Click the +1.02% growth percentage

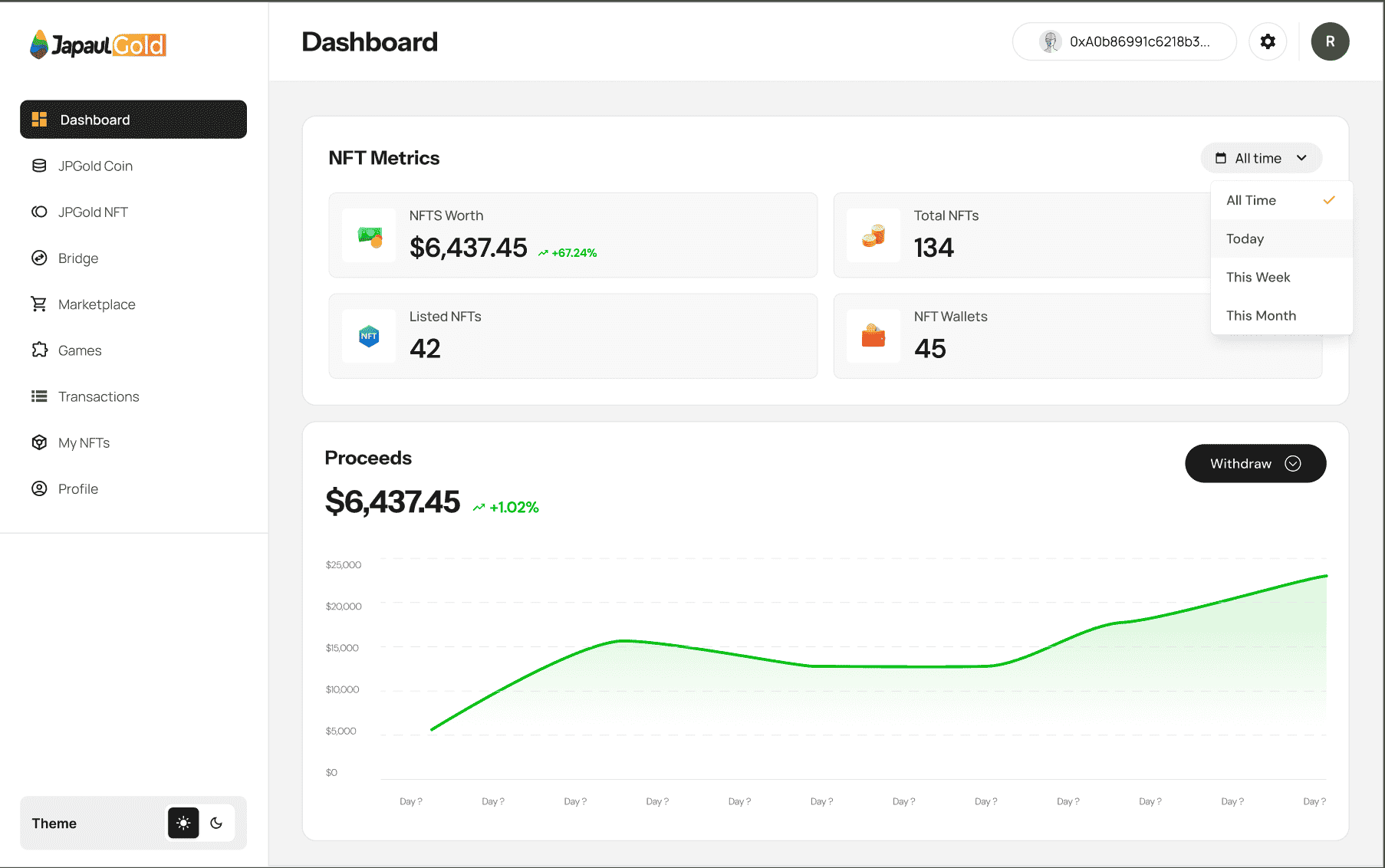coord(515,508)
